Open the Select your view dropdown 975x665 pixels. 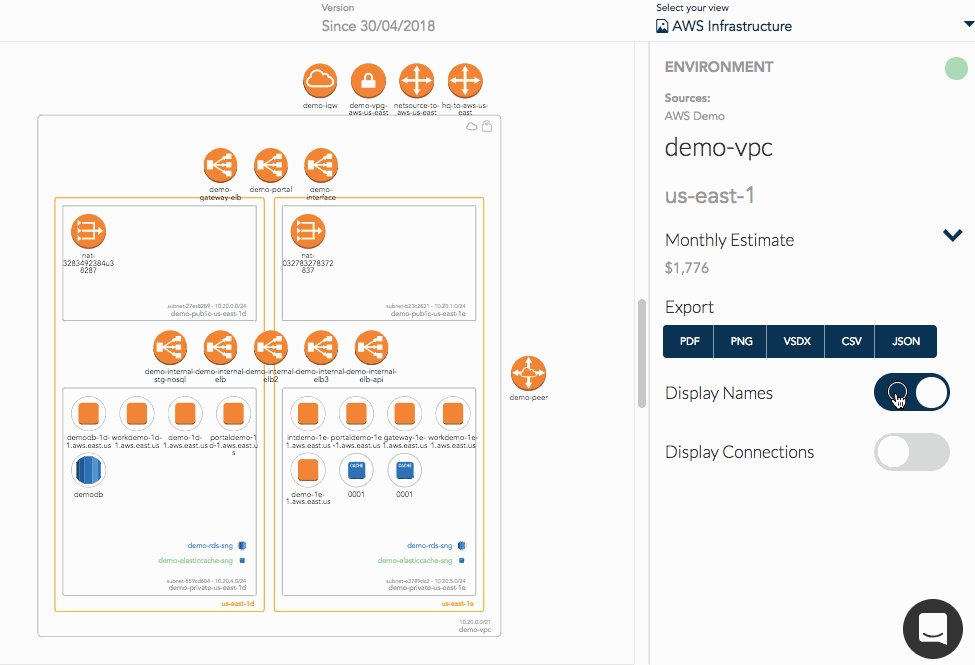[815, 26]
